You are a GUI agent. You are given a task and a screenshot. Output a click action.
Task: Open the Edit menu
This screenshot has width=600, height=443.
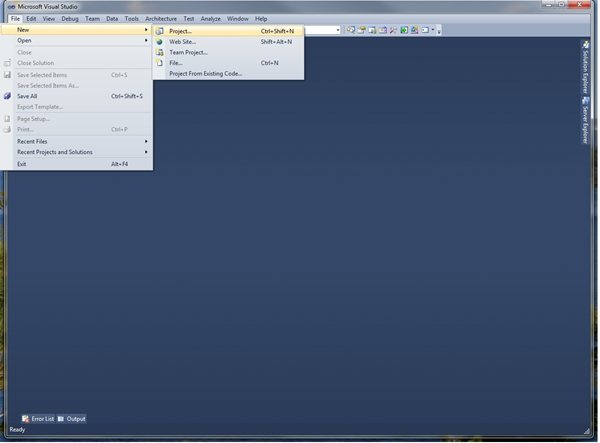point(31,19)
